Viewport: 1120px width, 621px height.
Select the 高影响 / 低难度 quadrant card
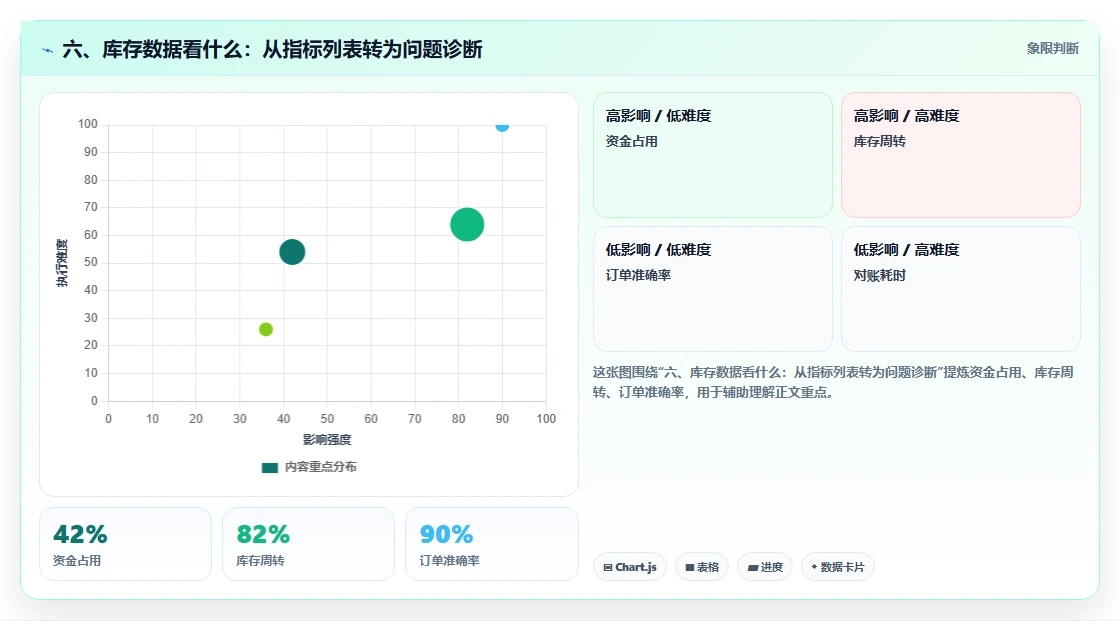pos(713,155)
